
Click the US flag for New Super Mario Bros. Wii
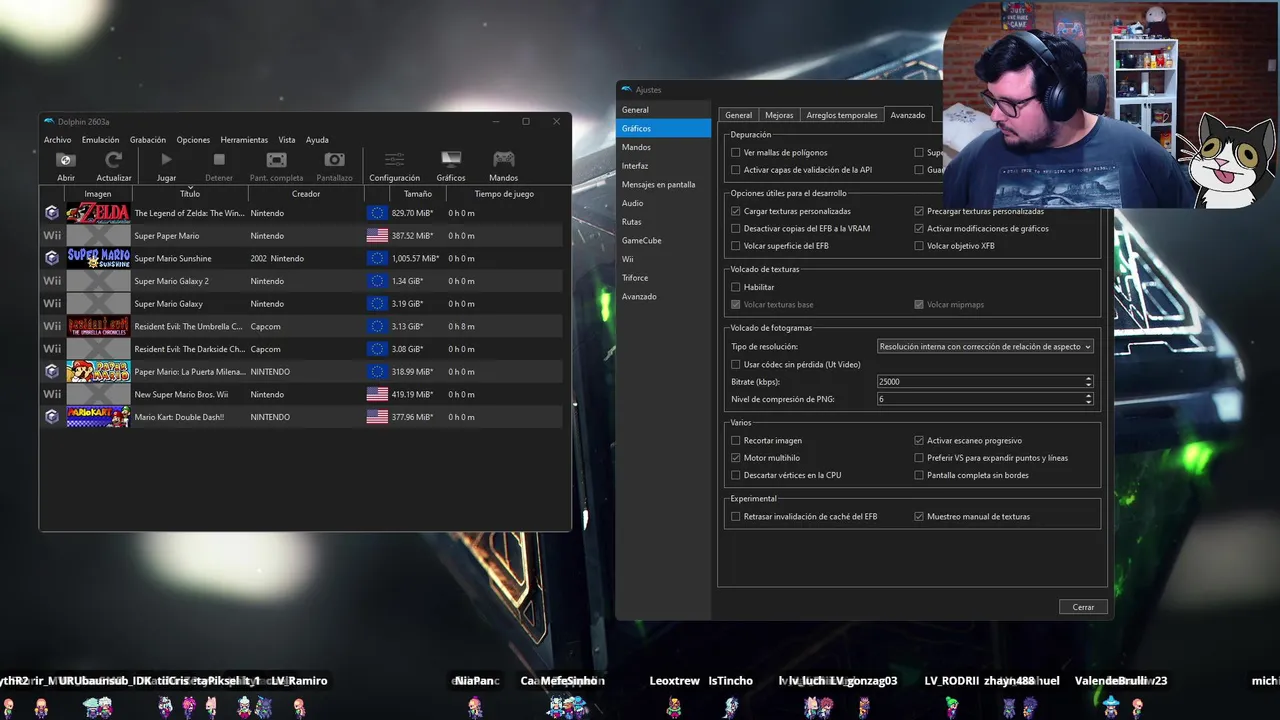[377, 394]
